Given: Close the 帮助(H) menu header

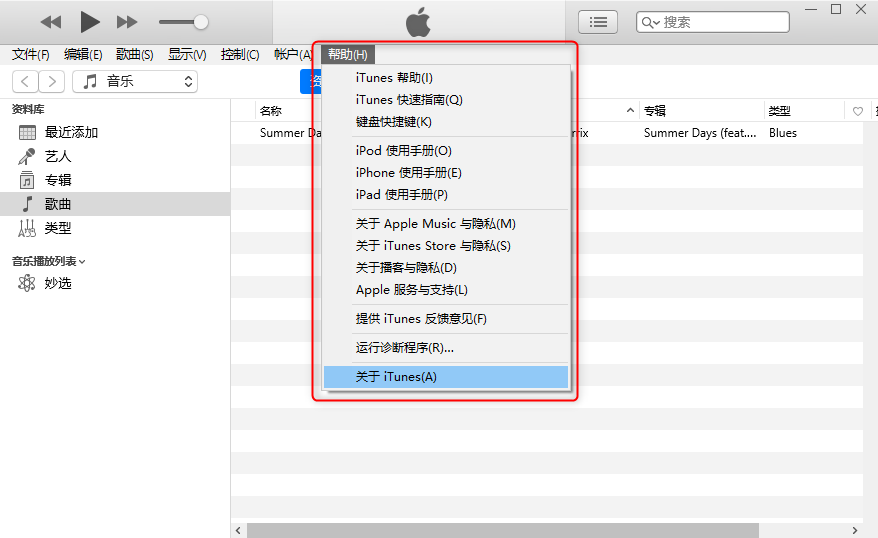Looking at the screenshot, I should pyautogui.click(x=348, y=54).
